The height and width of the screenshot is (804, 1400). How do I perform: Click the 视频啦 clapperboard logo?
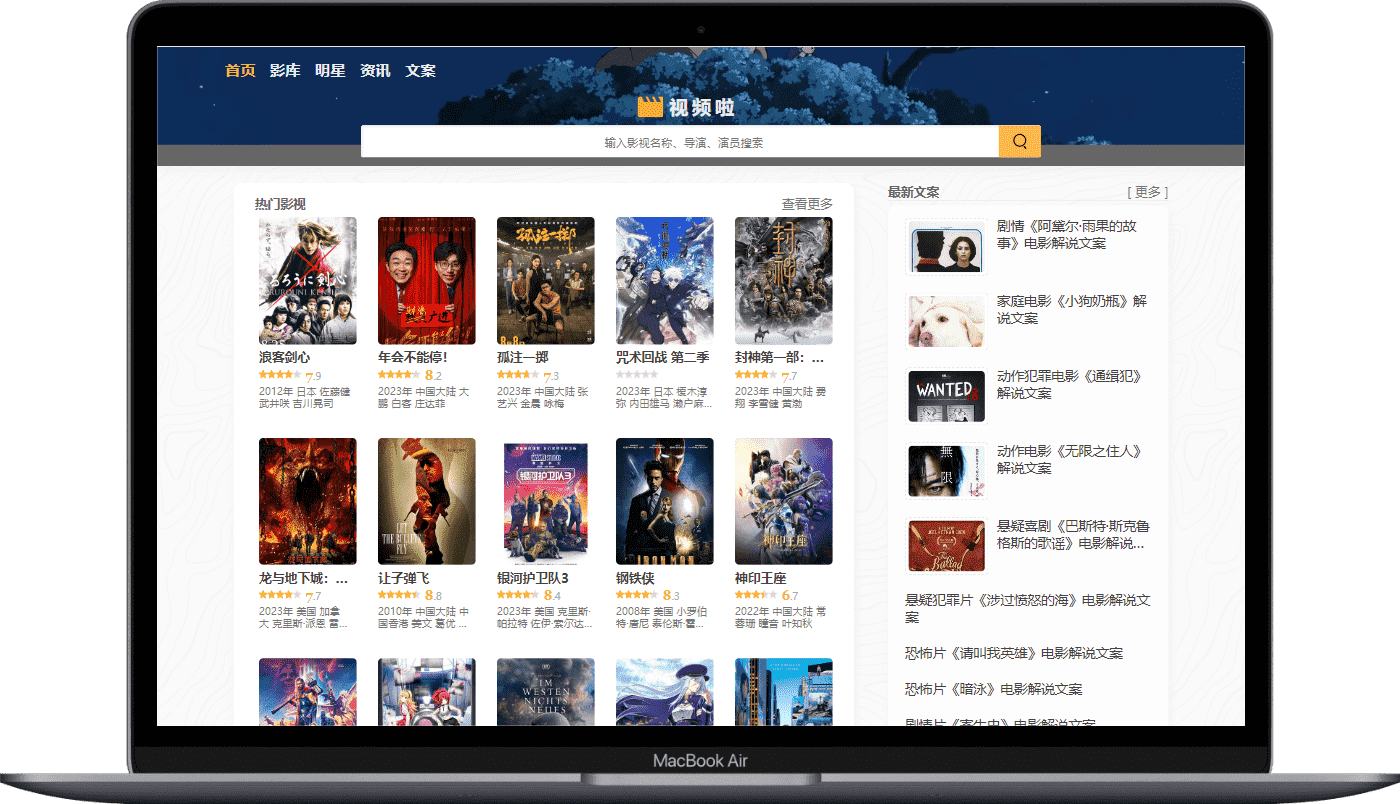pyautogui.click(x=686, y=107)
